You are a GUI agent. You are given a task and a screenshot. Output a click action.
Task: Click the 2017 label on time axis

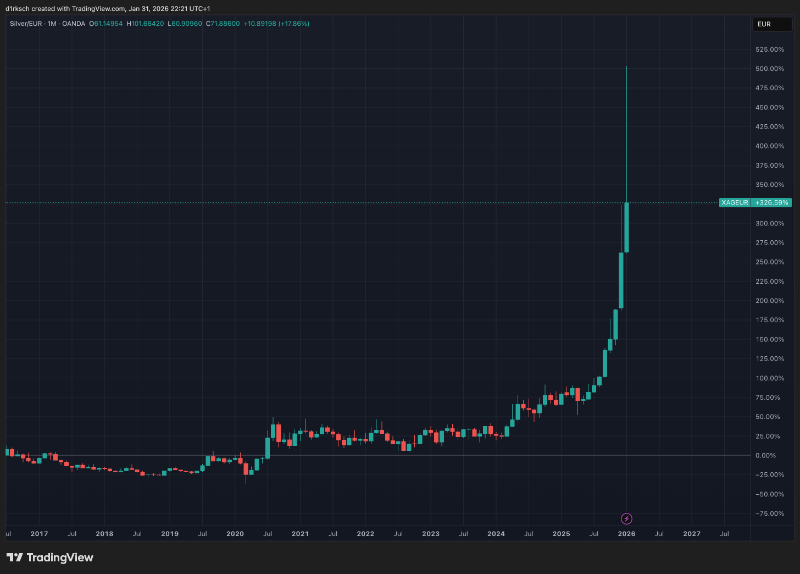[39, 534]
